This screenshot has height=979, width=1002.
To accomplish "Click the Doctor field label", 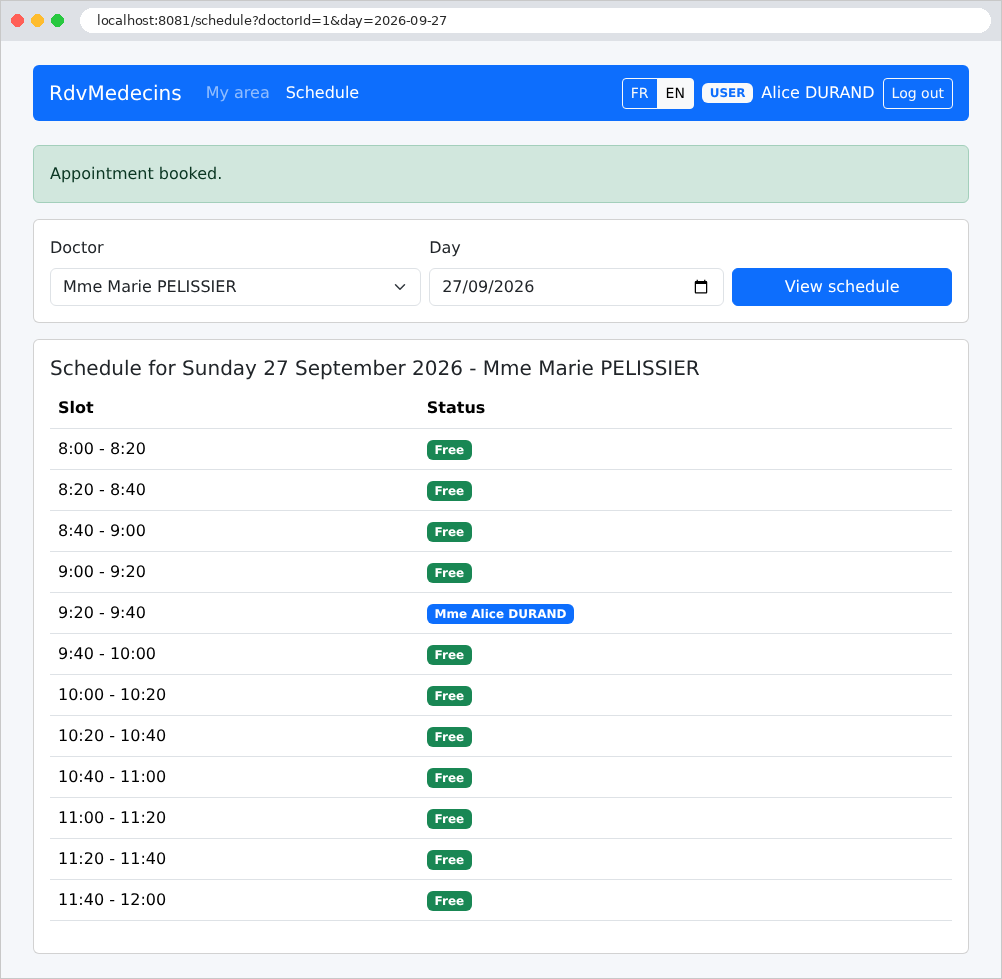I will pyautogui.click(x=77, y=247).
